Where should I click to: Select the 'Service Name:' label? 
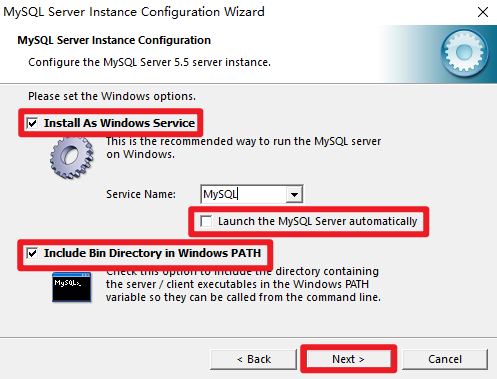pyautogui.click(x=141, y=194)
